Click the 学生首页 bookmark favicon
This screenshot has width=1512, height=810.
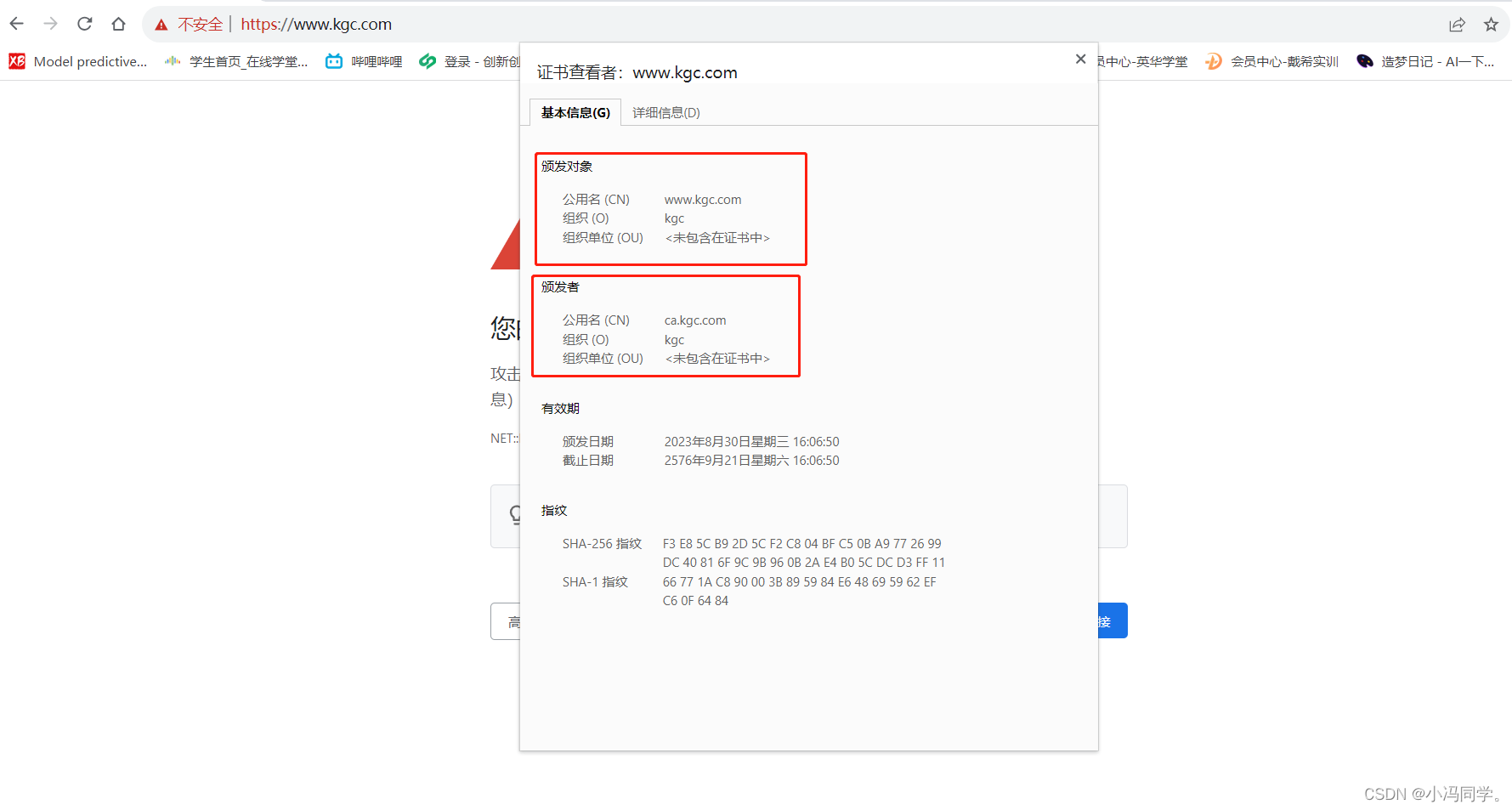pos(173,61)
